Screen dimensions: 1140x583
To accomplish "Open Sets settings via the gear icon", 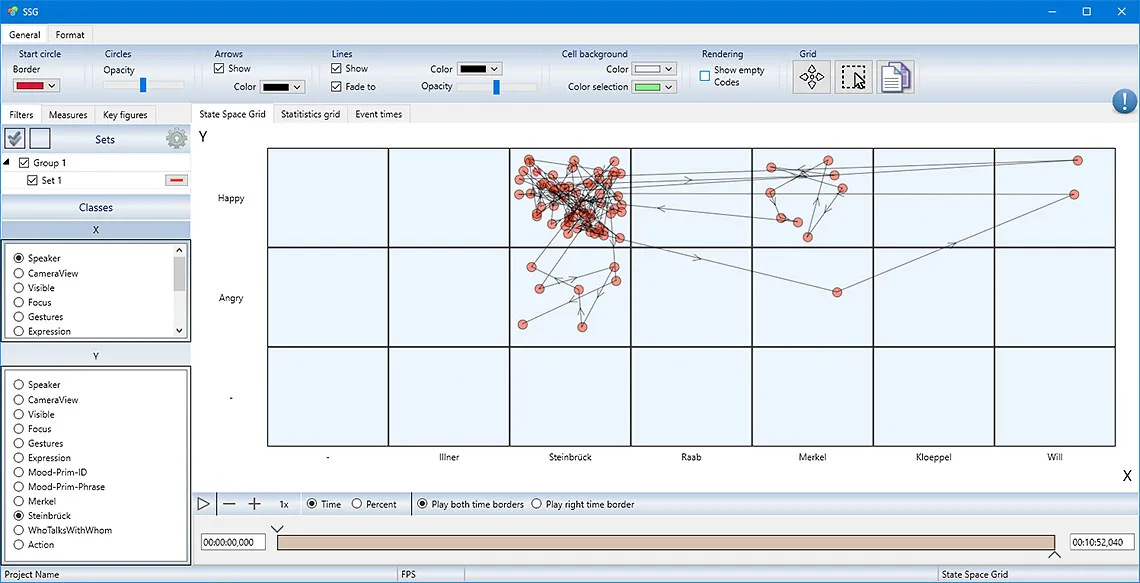I will pyautogui.click(x=176, y=139).
